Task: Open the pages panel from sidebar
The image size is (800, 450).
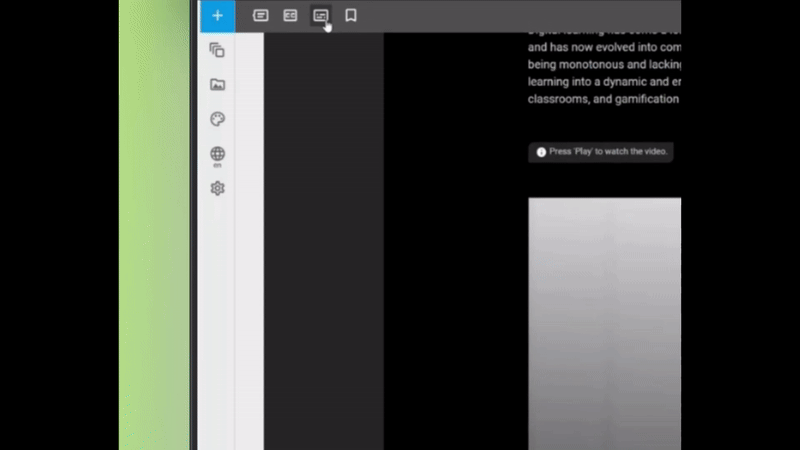Action: (217, 50)
